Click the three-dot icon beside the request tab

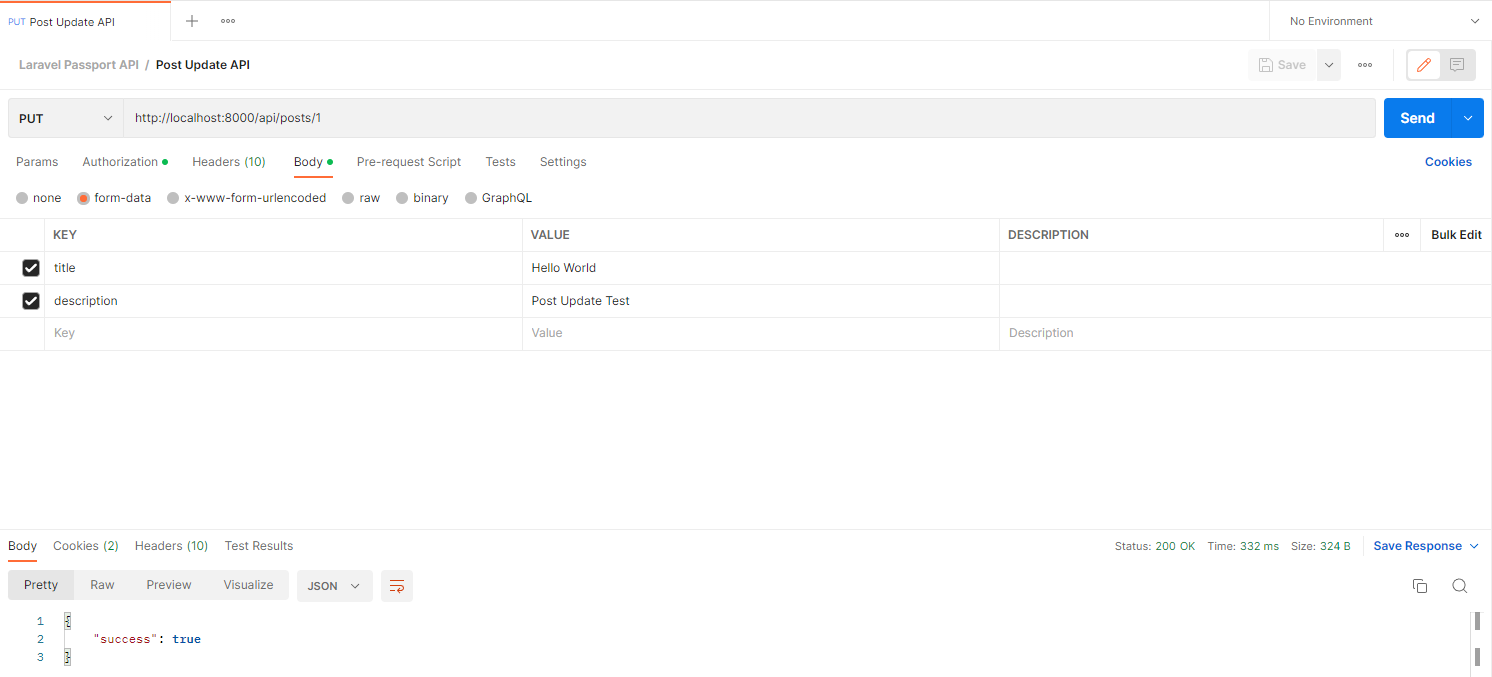point(227,20)
